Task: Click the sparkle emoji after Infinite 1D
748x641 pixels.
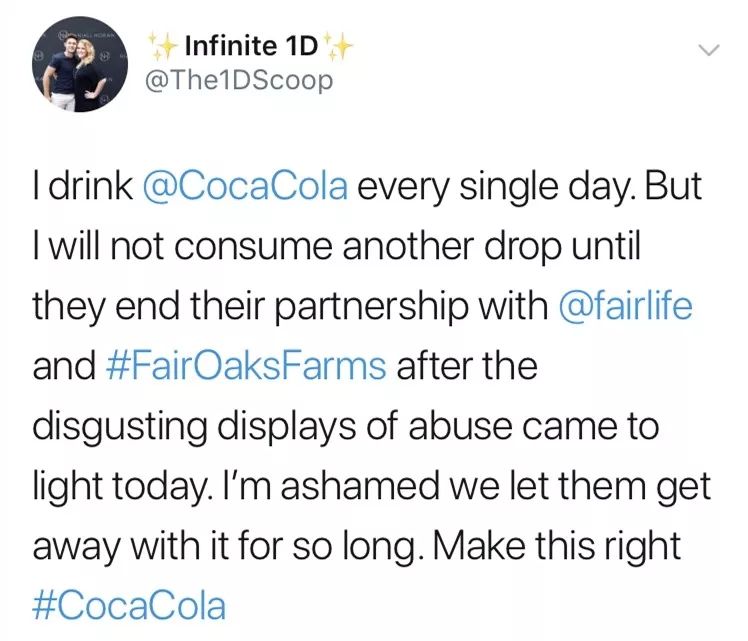Action: tap(338, 46)
